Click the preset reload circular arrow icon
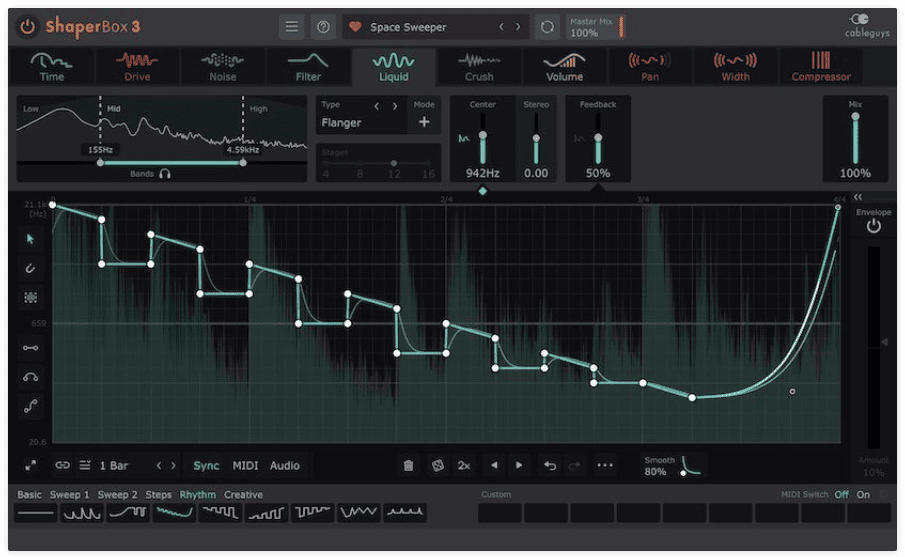This screenshot has width=905, height=557. 547,27
